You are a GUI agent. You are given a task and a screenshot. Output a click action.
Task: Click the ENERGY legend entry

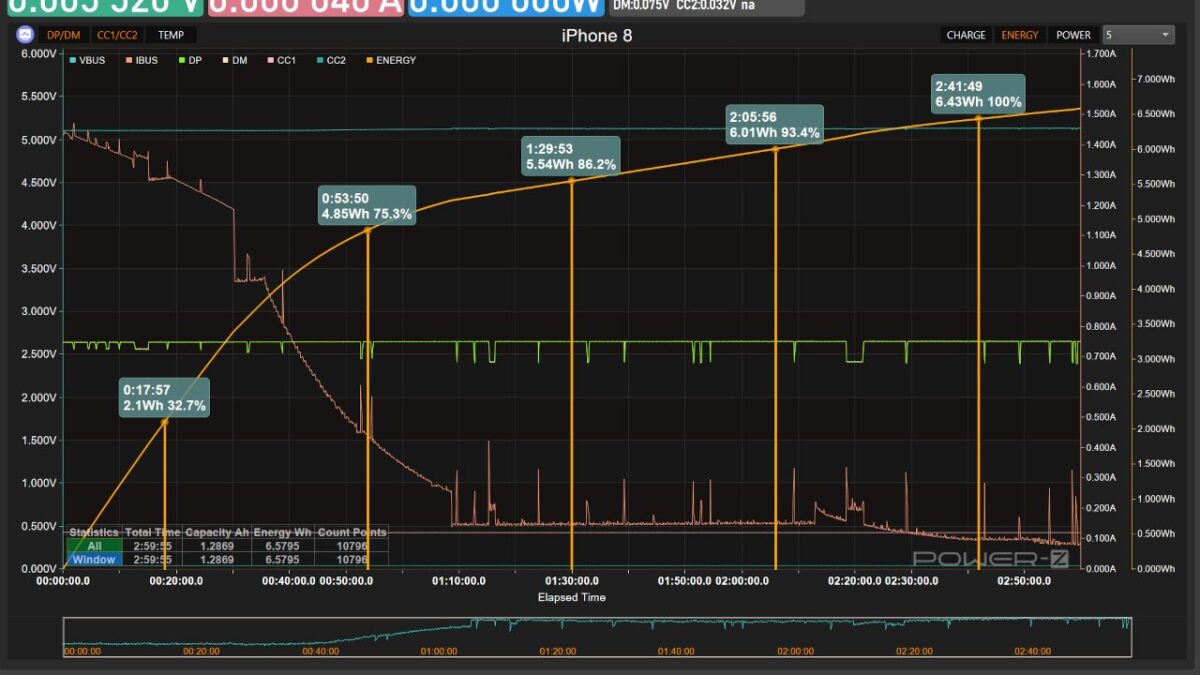pos(389,60)
